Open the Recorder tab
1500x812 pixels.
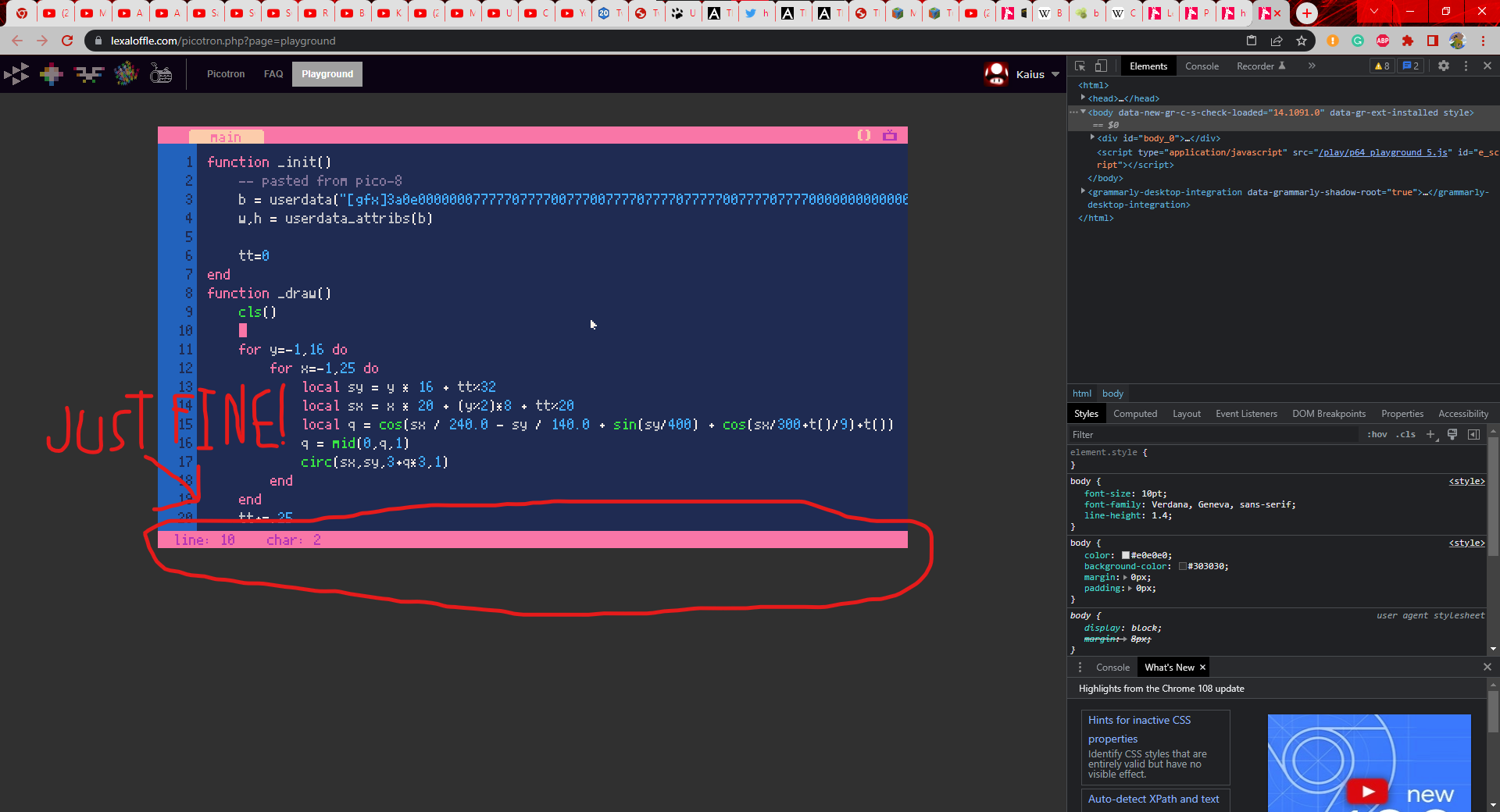[1261, 66]
